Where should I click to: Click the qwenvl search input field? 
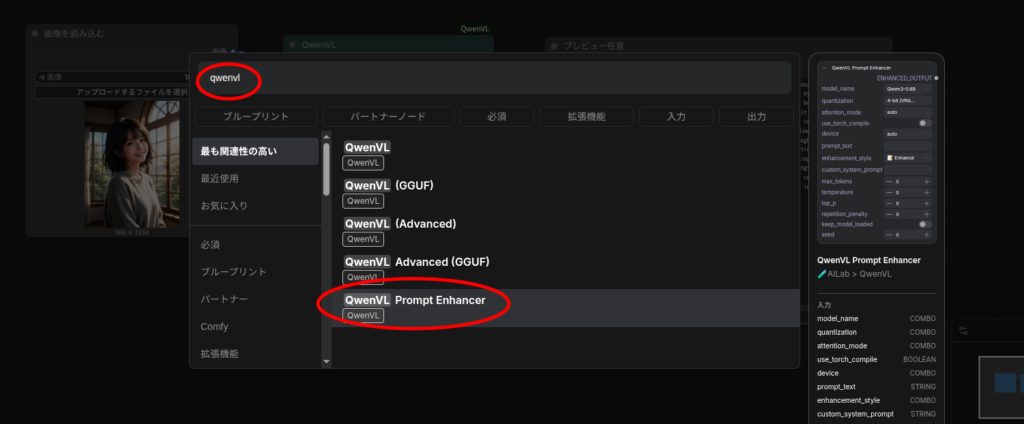(490, 78)
